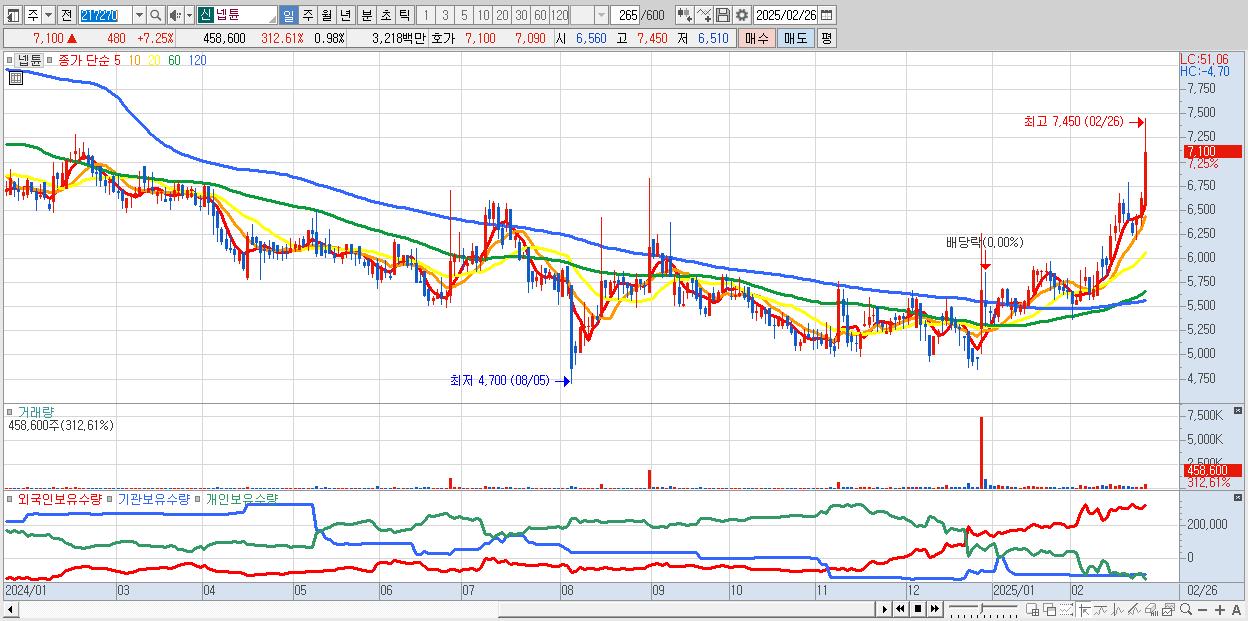Expand the dropdown next to the speaker icon

(x=189, y=15)
